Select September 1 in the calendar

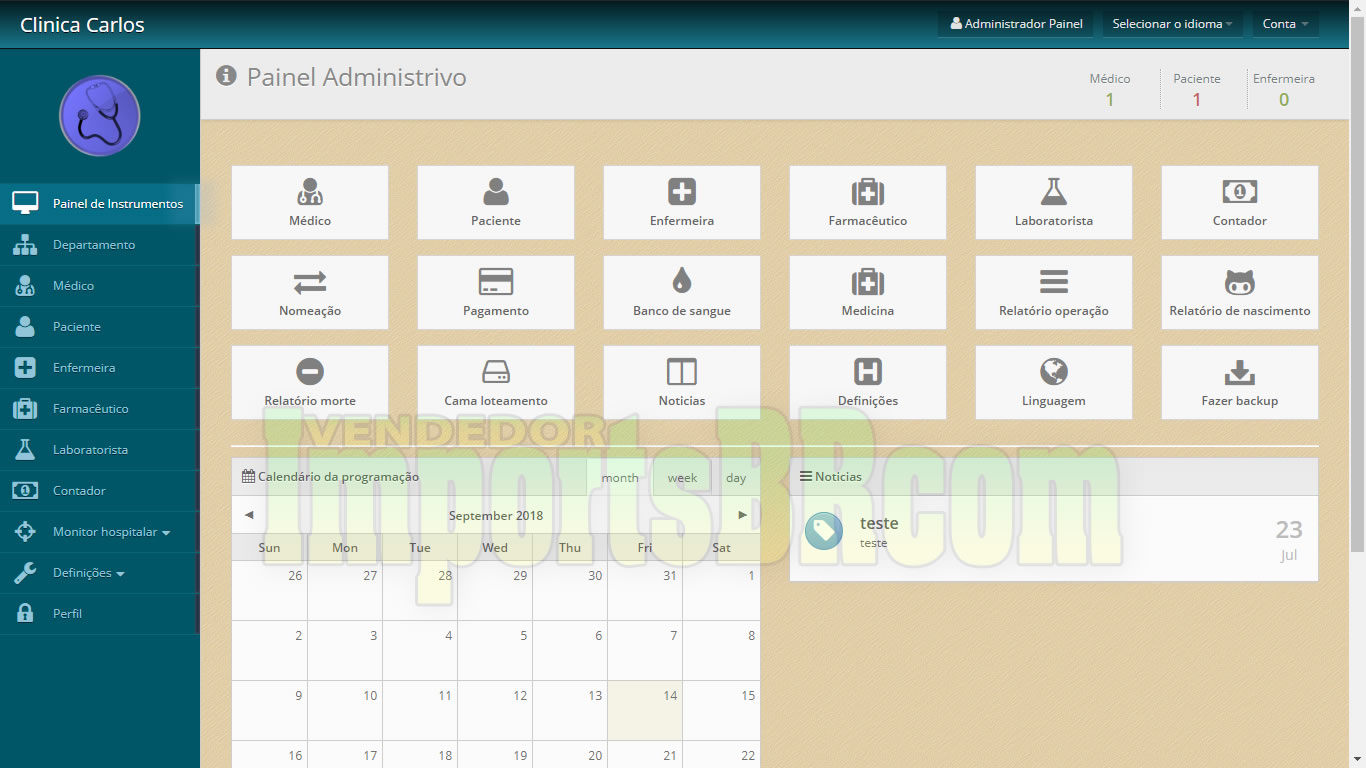tap(721, 590)
